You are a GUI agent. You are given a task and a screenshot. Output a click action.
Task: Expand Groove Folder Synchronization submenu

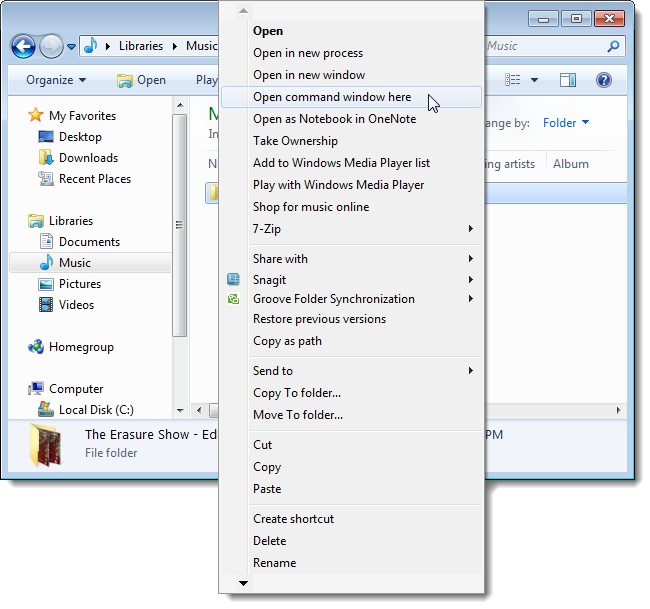(352, 299)
